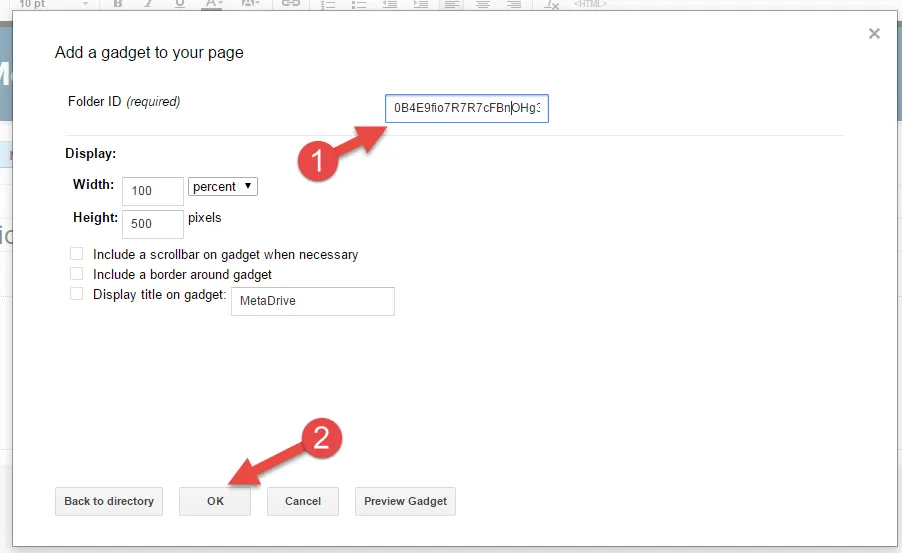This screenshot has height=553, width=902.
Task: Apply numbered list from toolbar
Action: [328, 4]
